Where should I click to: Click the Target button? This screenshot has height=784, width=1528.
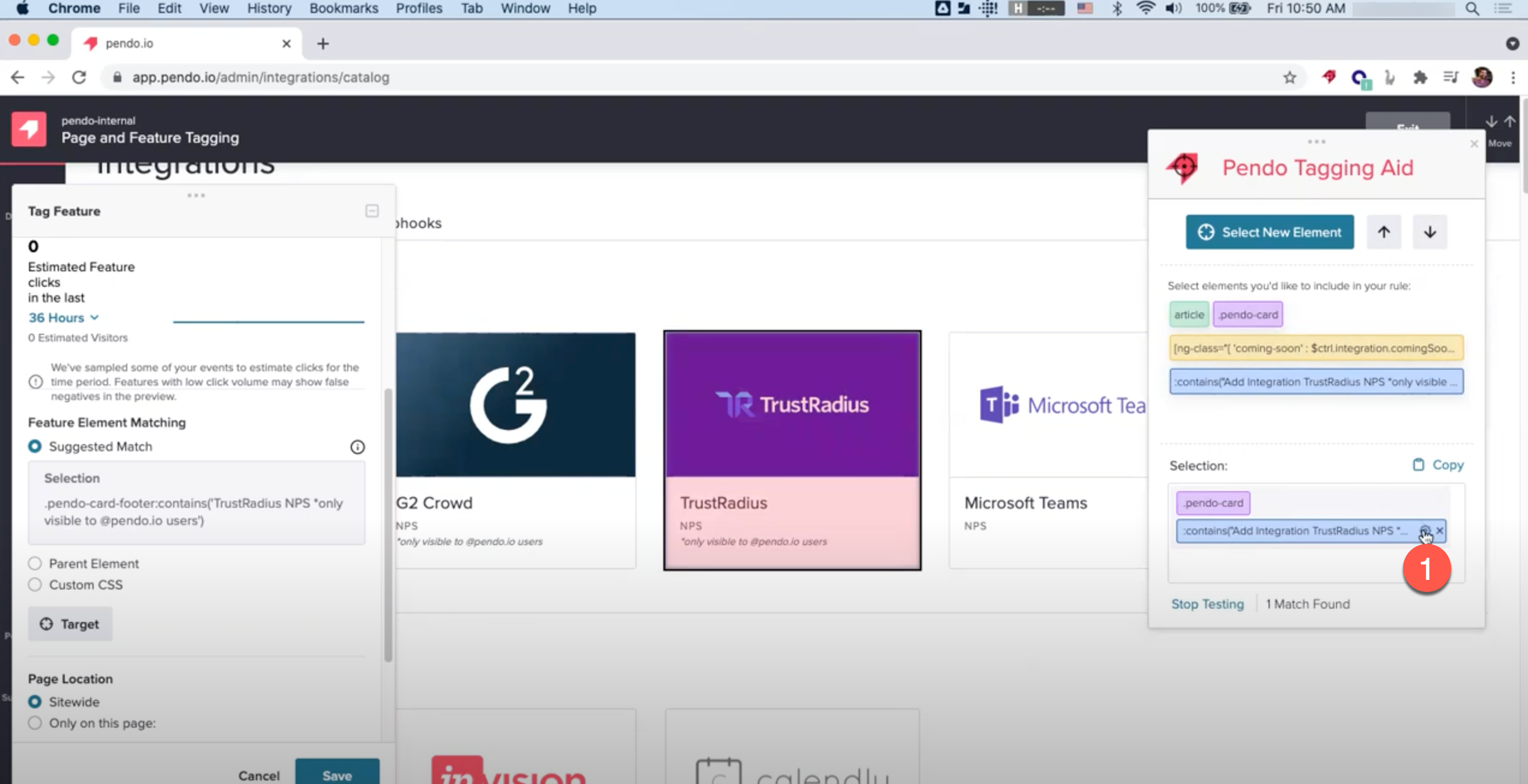tap(70, 624)
